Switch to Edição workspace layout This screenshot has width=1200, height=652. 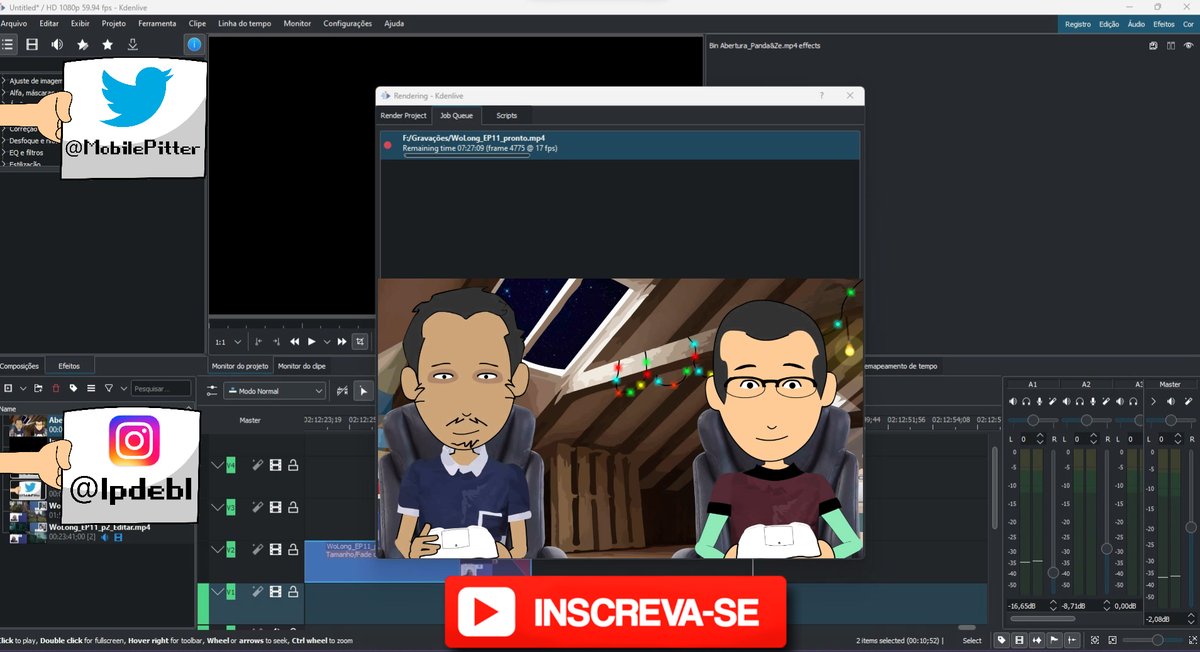[1109, 23]
